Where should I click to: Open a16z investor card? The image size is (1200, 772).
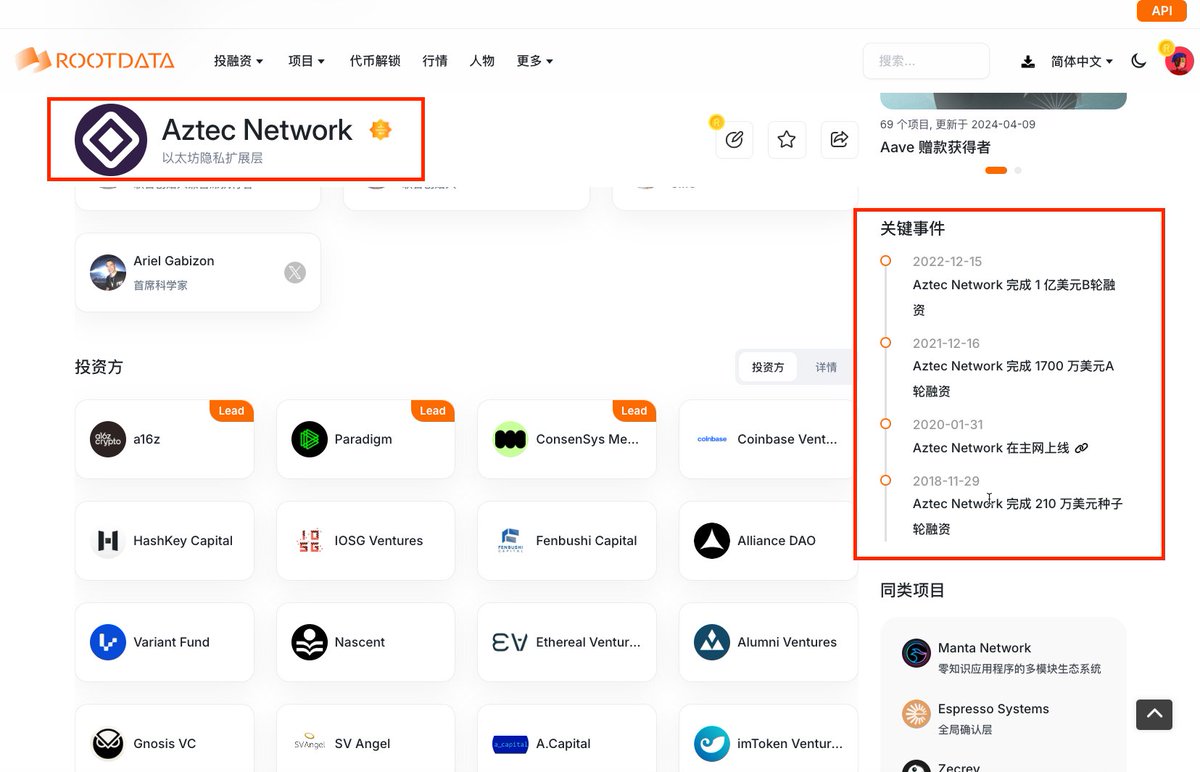(x=165, y=439)
